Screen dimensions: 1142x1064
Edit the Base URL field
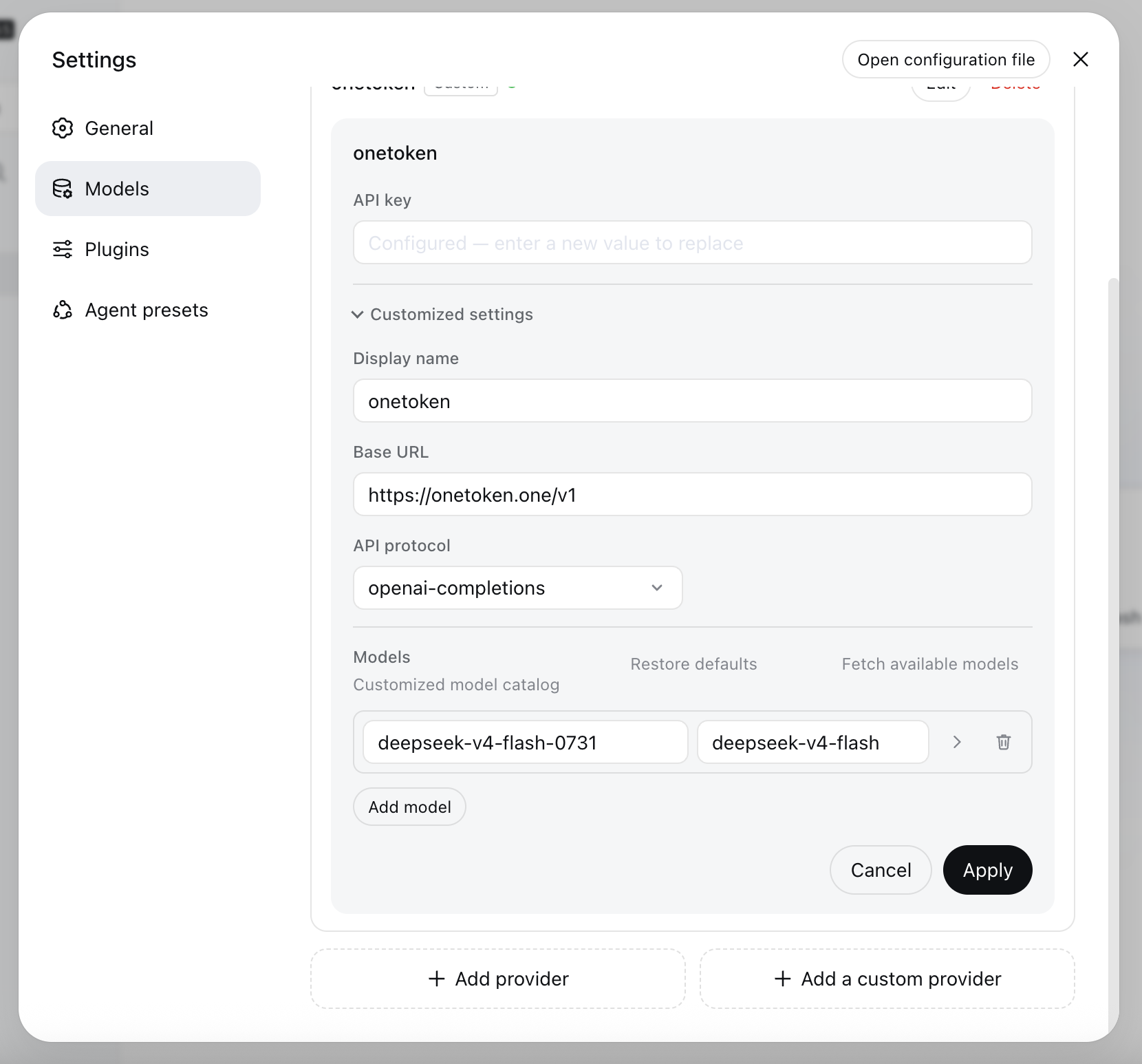pos(692,494)
